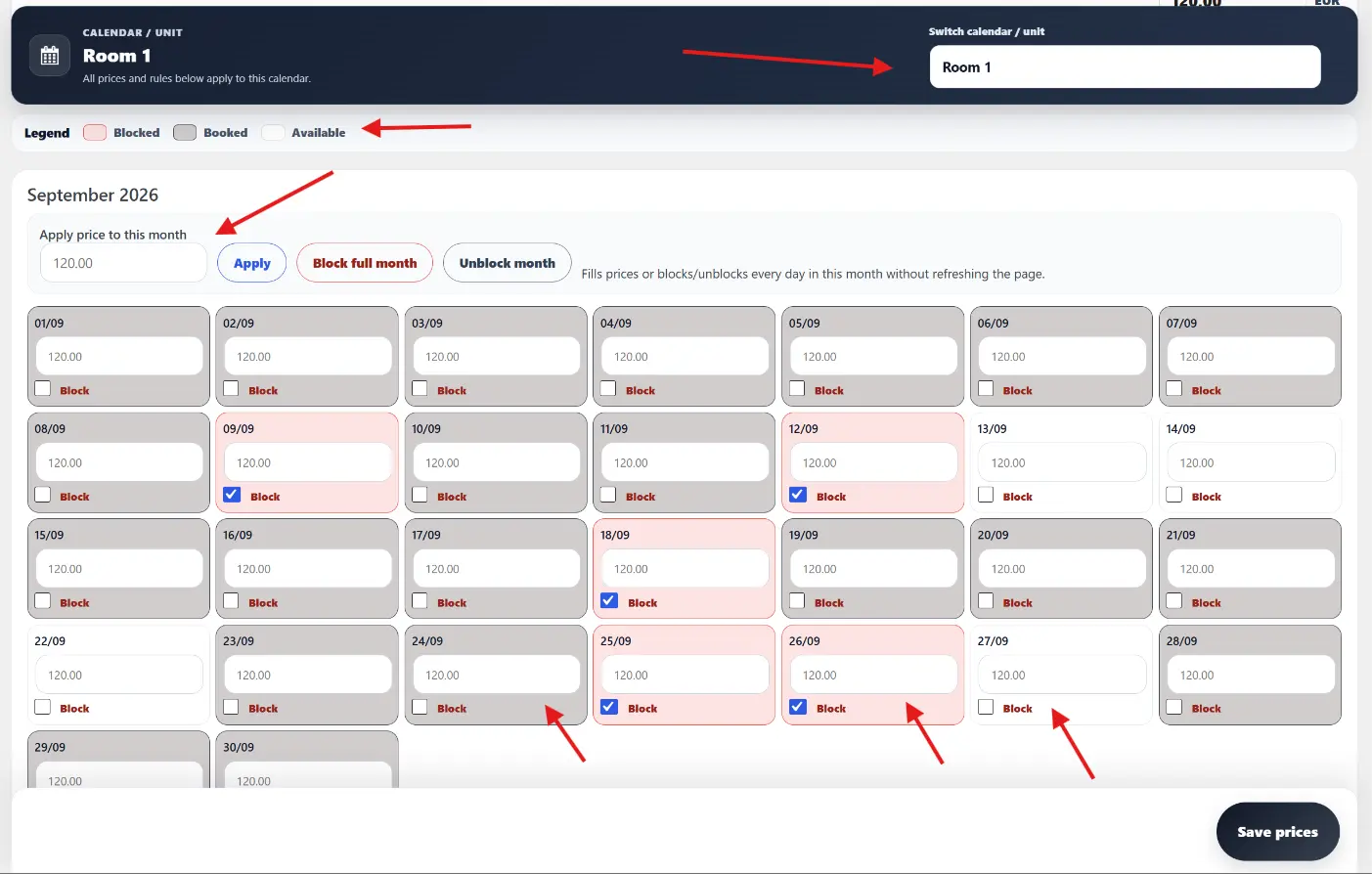Toggle the Block checkbox for 25/09
The image size is (1372, 874).
point(609,707)
